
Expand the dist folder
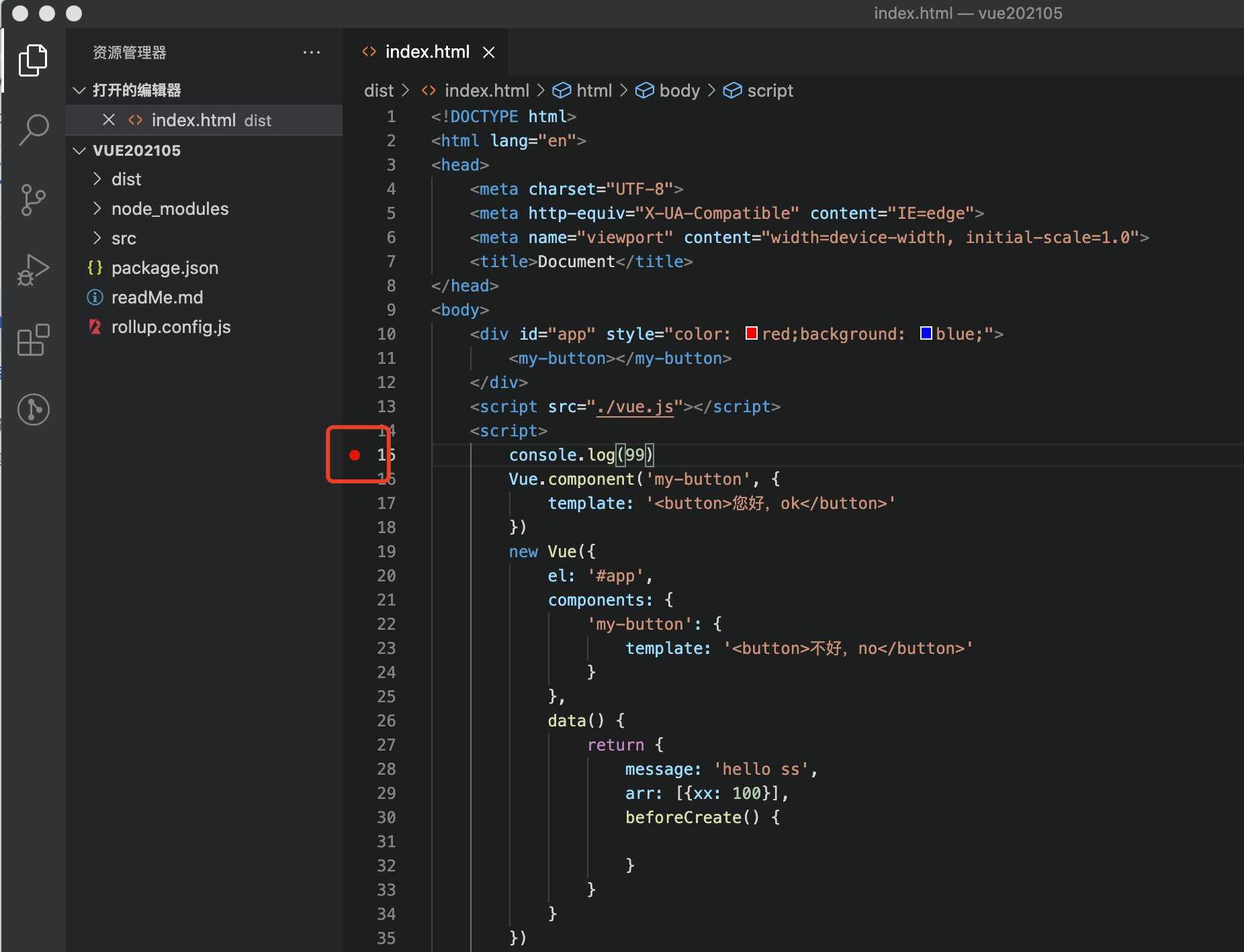[x=97, y=179]
